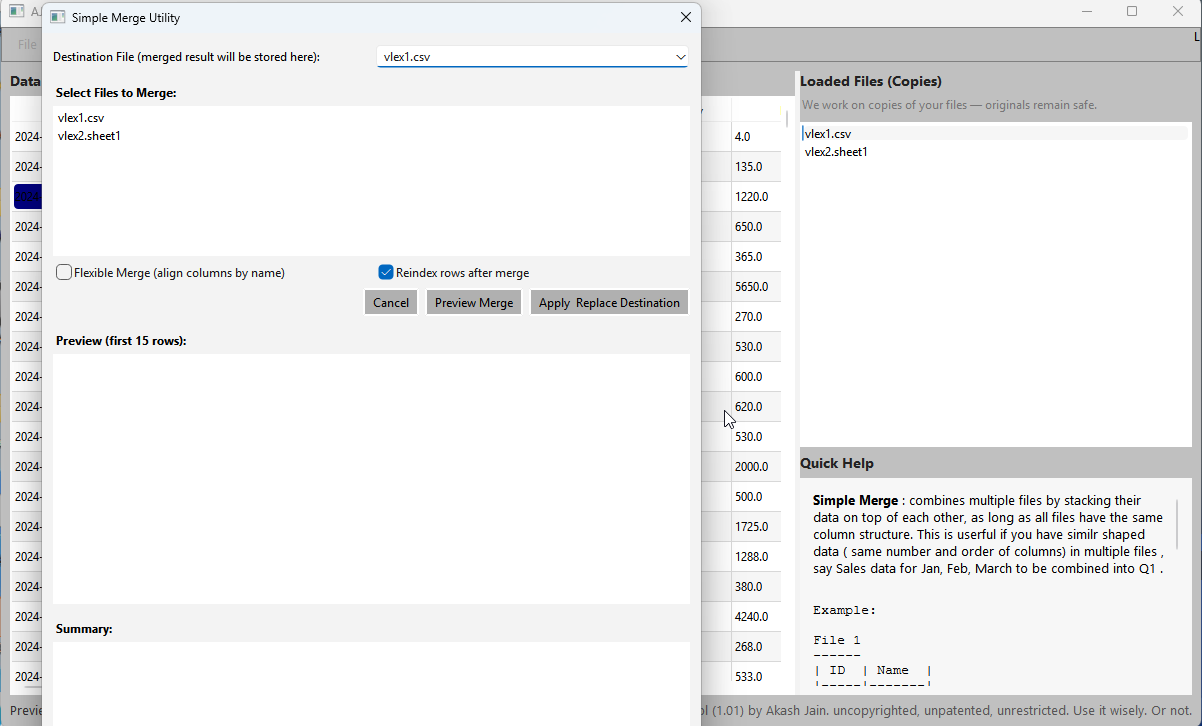Click inside the Destination File combo box
1202x726 pixels.
[520, 57]
